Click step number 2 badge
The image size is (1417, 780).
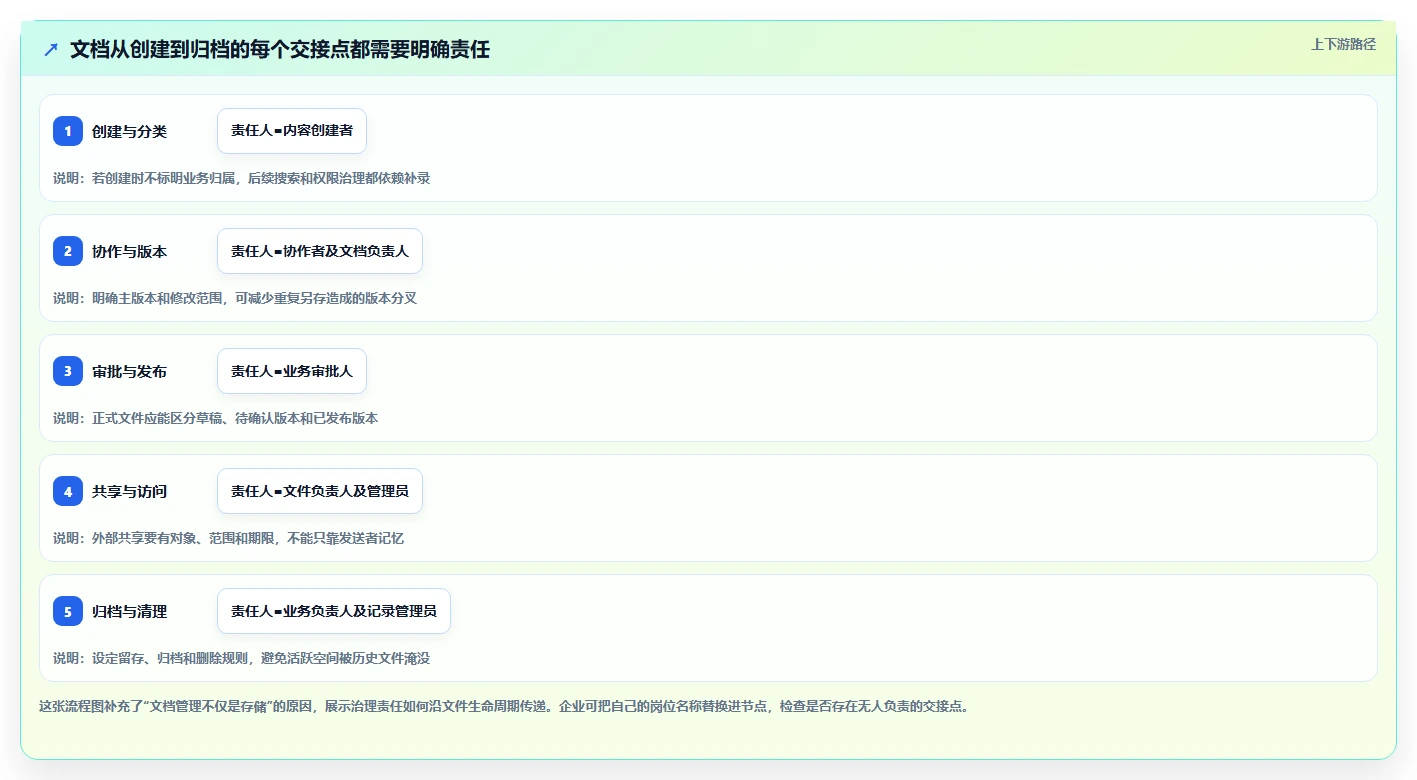tap(68, 251)
